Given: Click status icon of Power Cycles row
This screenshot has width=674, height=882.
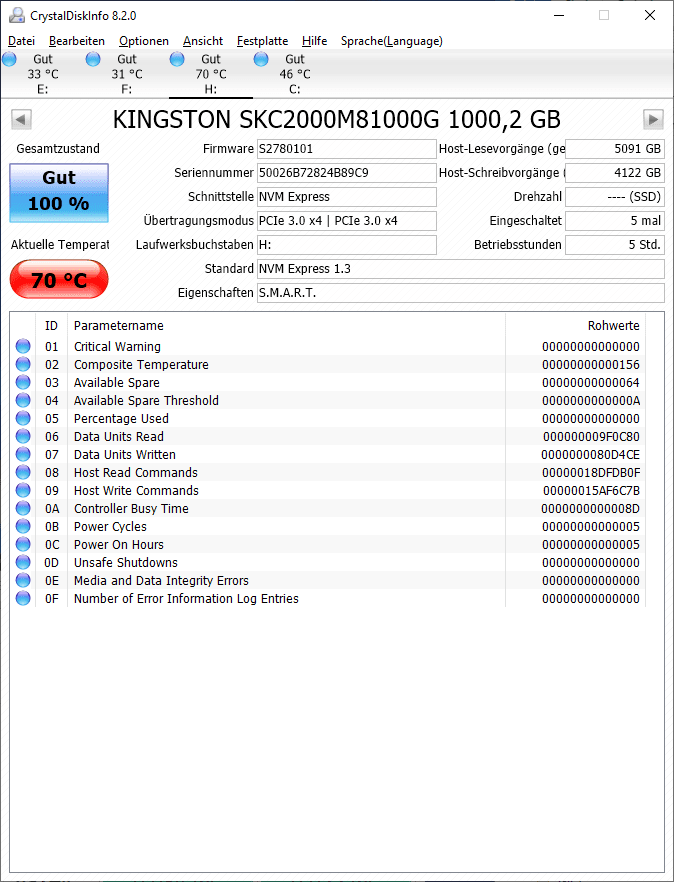Looking at the screenshot, I should 23,526.
